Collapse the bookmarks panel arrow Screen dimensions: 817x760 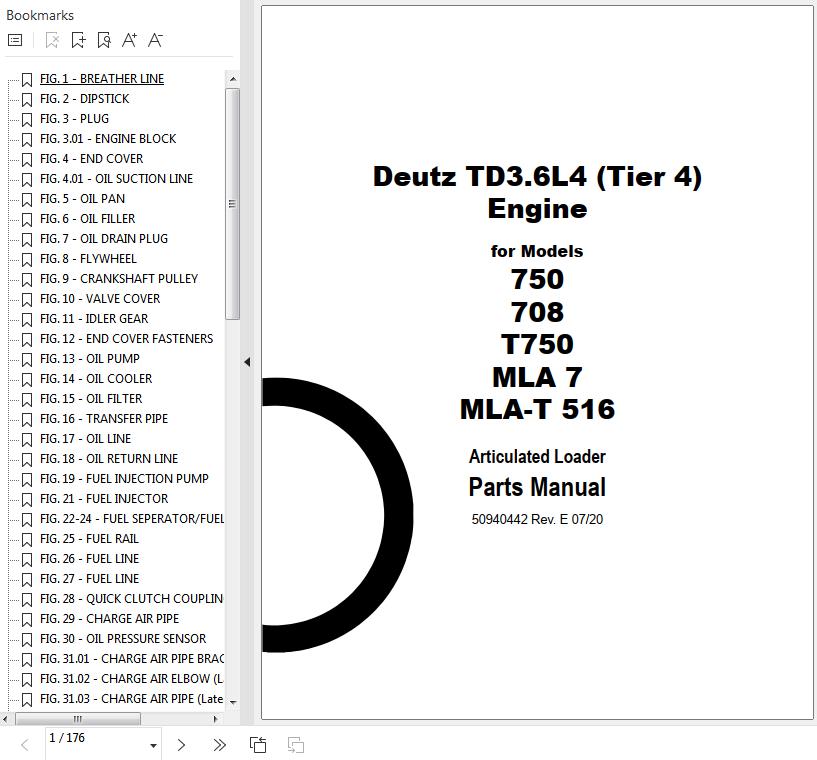(247, 362)
